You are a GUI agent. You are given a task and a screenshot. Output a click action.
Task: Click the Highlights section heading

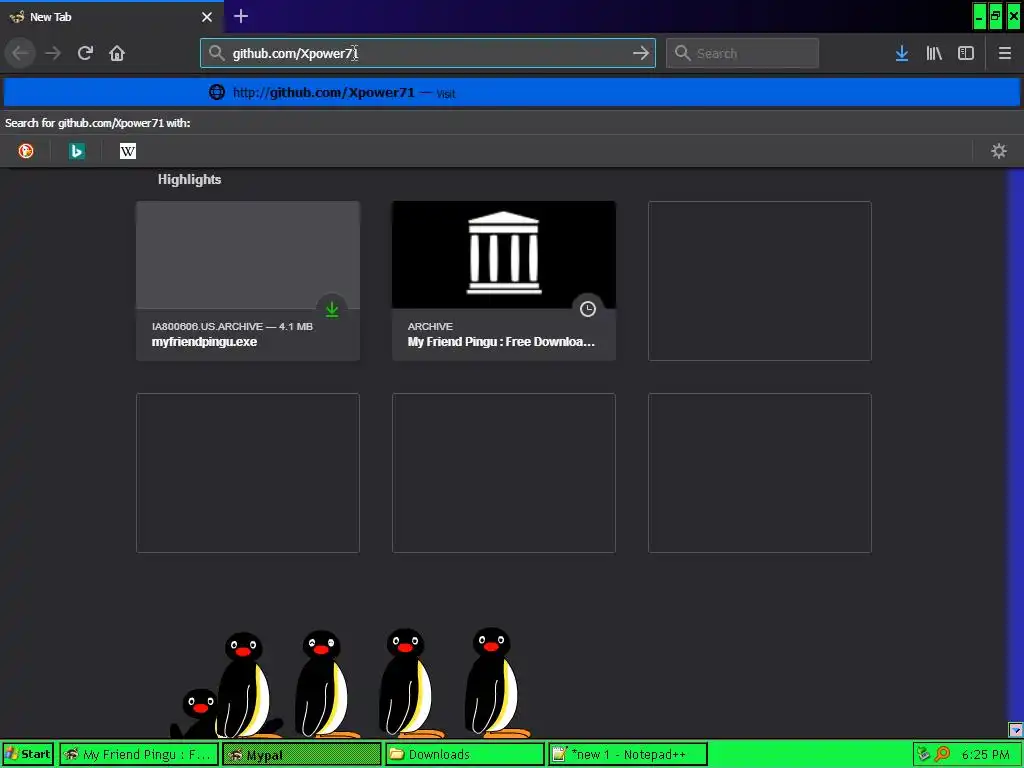[189, 180]
